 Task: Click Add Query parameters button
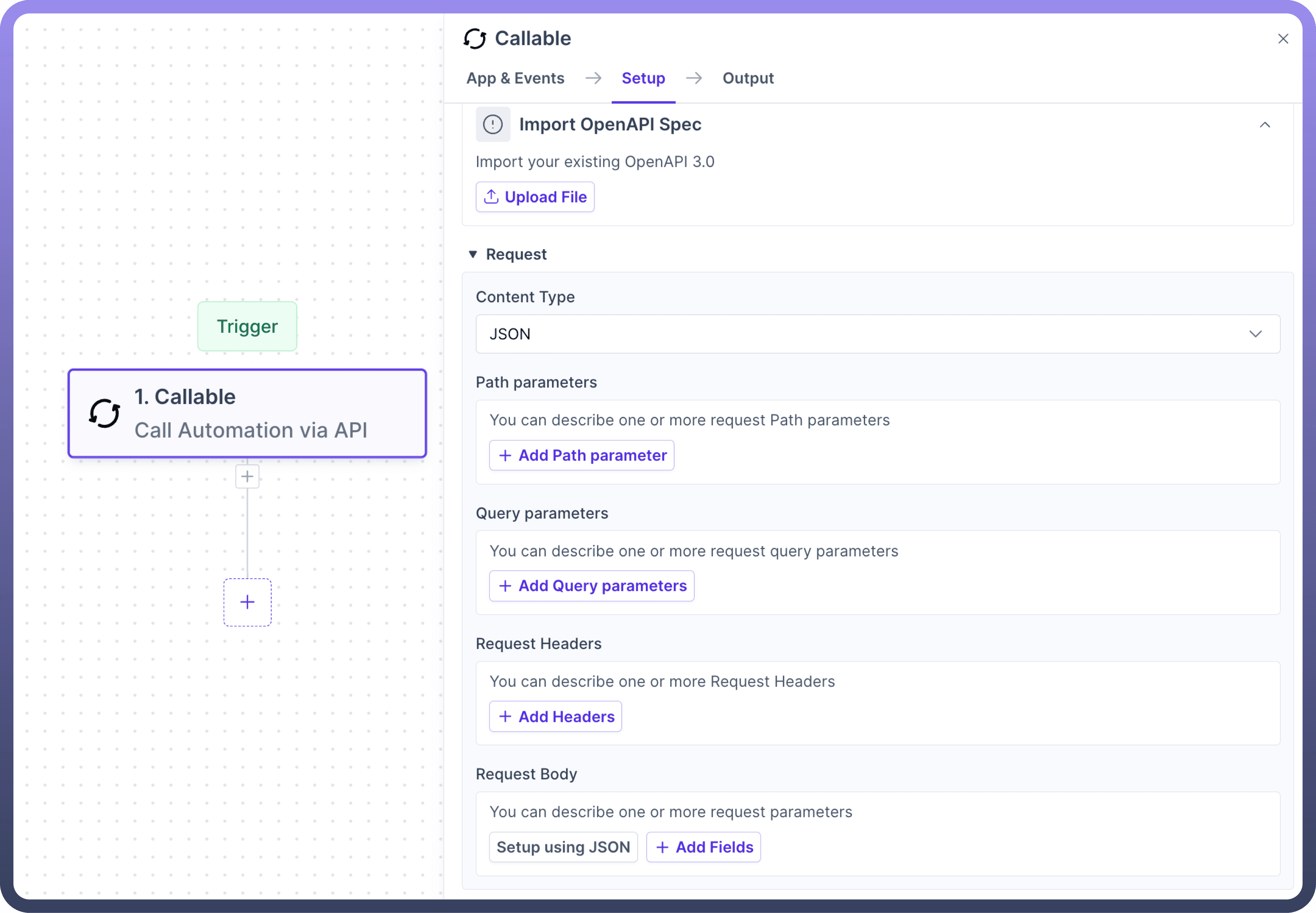pos(592,586)
